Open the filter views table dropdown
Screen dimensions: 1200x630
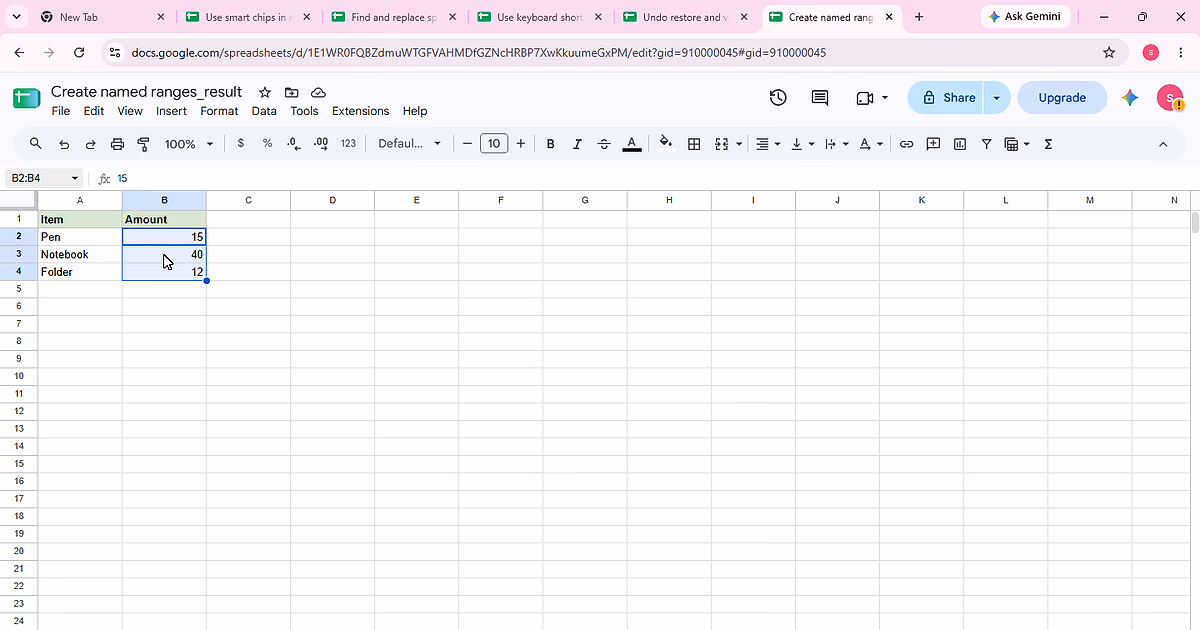tap(1017, 144)
